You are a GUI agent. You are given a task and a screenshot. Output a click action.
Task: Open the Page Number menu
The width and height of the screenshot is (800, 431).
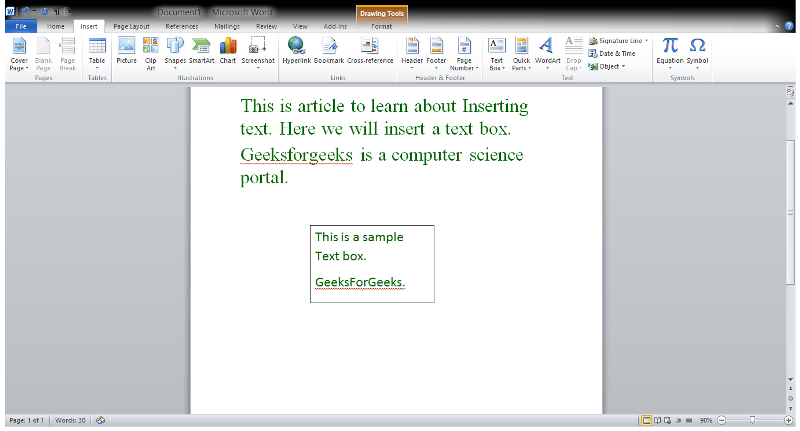464,54
